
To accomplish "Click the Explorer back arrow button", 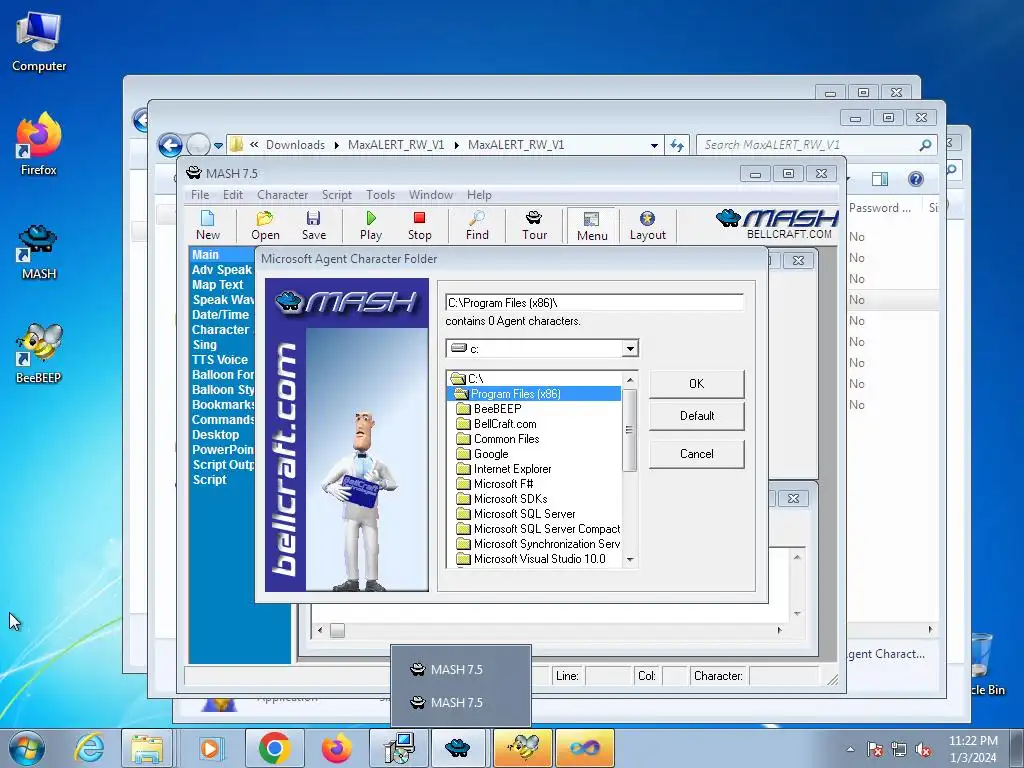I will pyautogui.click(x=170, y=145).
